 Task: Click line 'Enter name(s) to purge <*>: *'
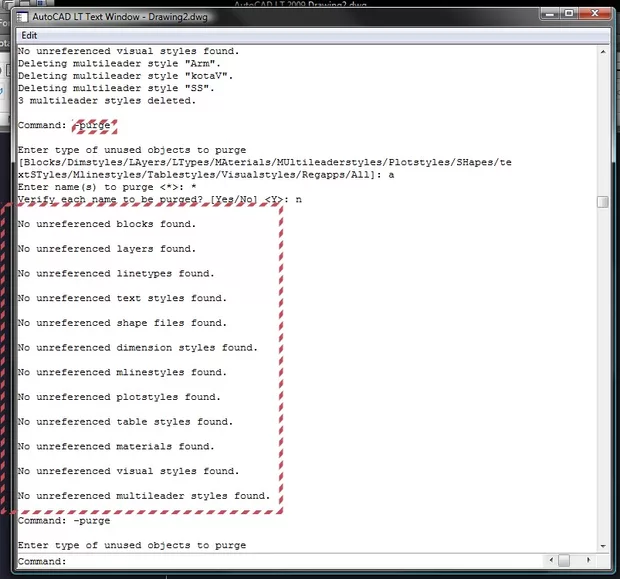[107, 187]
